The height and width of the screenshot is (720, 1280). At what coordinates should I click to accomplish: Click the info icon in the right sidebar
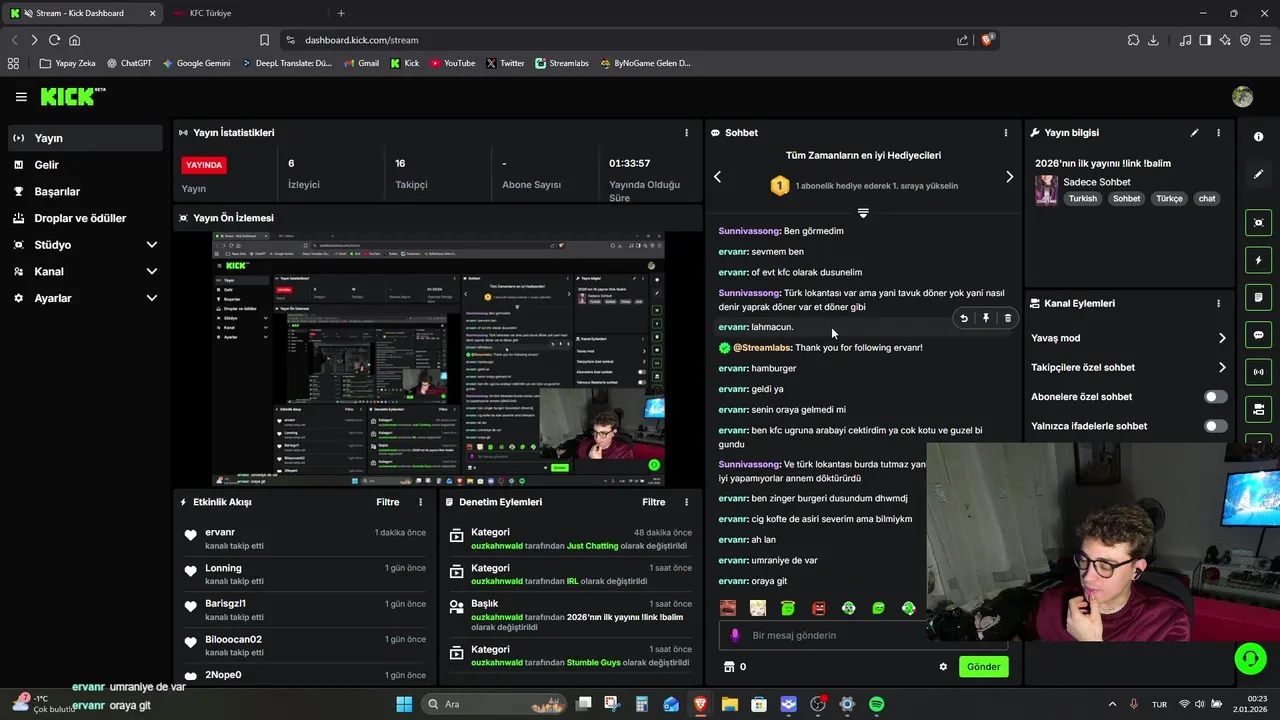pos(1258,137)
